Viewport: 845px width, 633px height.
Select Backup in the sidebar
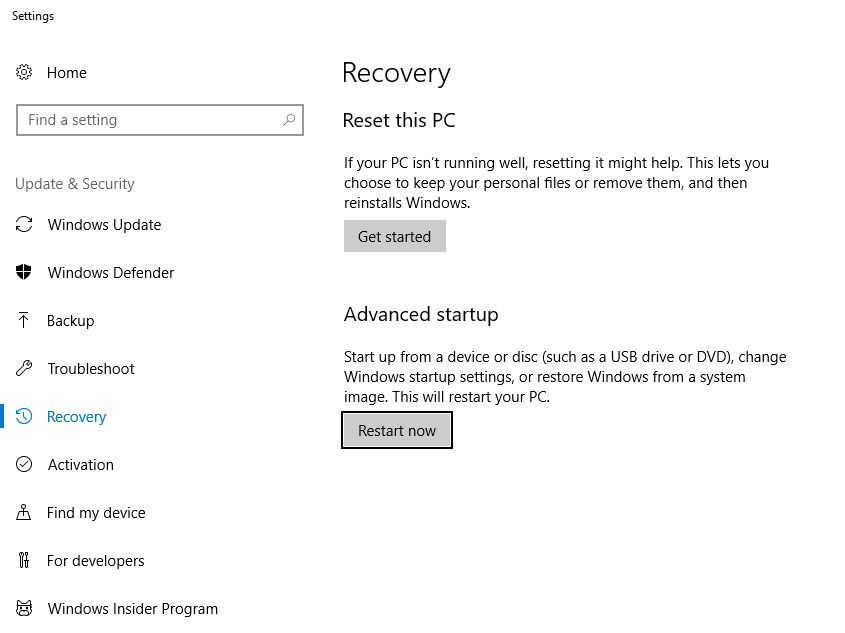70,321
